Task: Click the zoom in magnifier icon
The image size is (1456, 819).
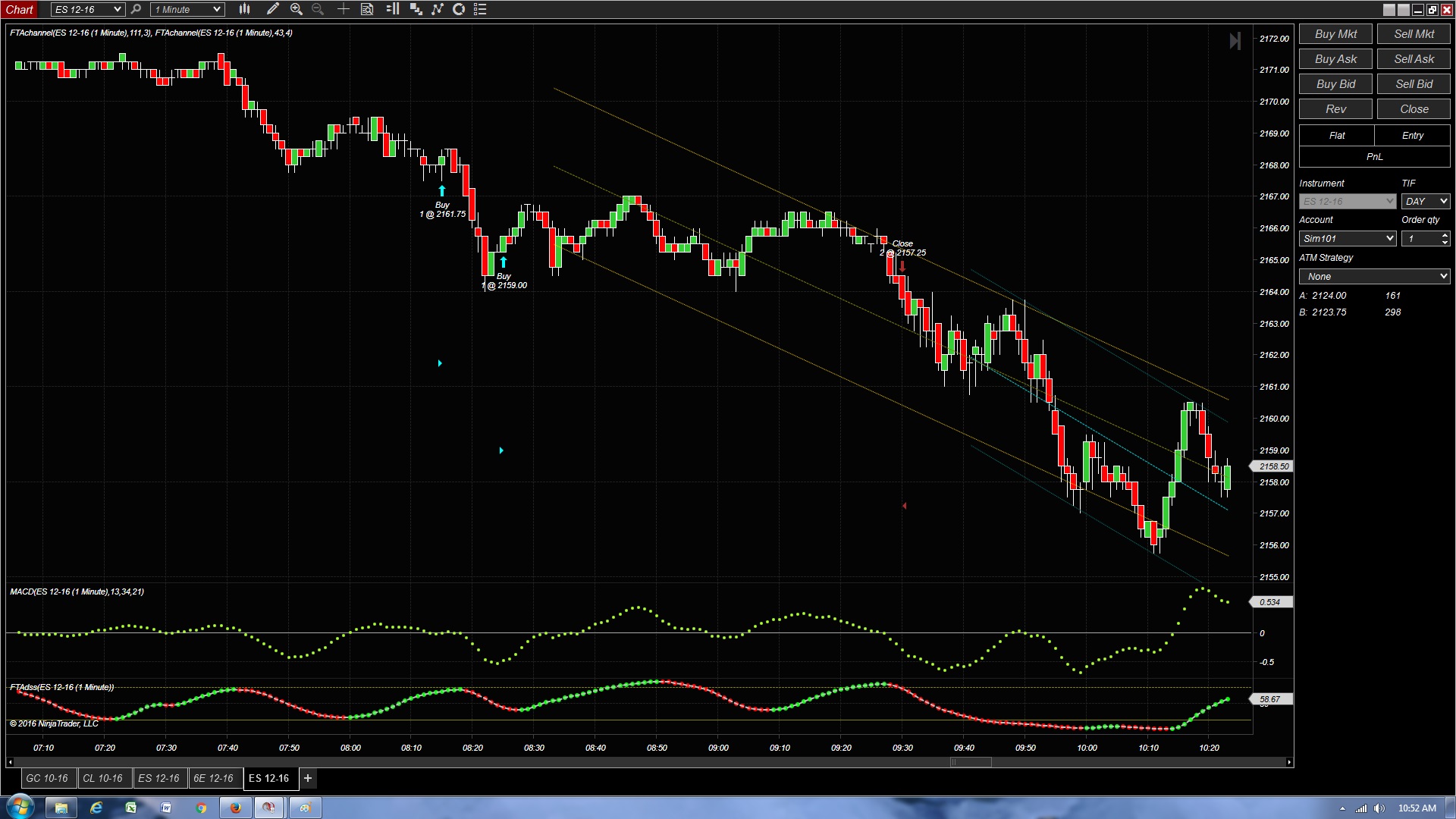Action: click(x=297, y=9)
